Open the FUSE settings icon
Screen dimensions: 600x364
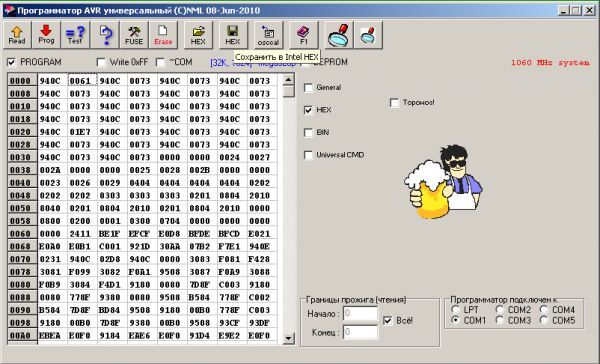click(134, 35)
